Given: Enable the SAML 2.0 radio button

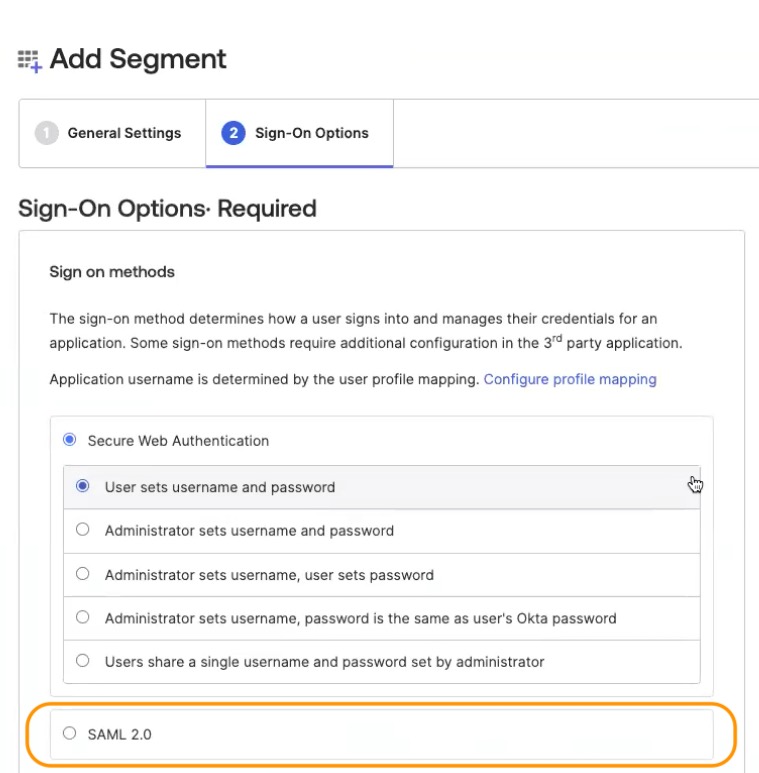Looking at the screenshot, I should tap(69, 734).
